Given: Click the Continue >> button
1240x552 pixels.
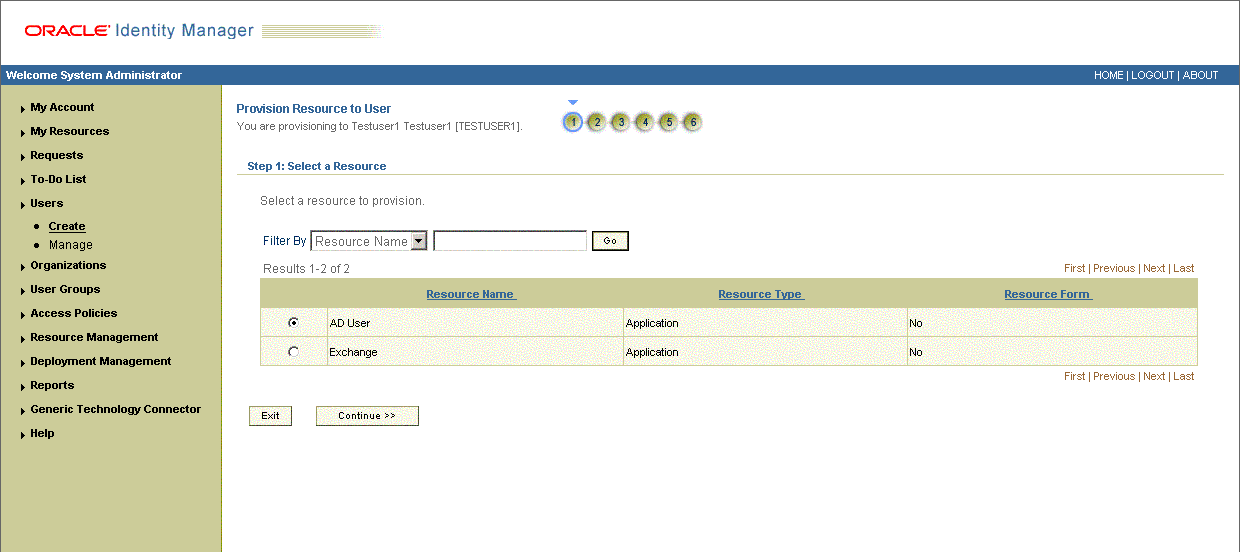Looking at the screenshot, I should [x=367, y=416].
